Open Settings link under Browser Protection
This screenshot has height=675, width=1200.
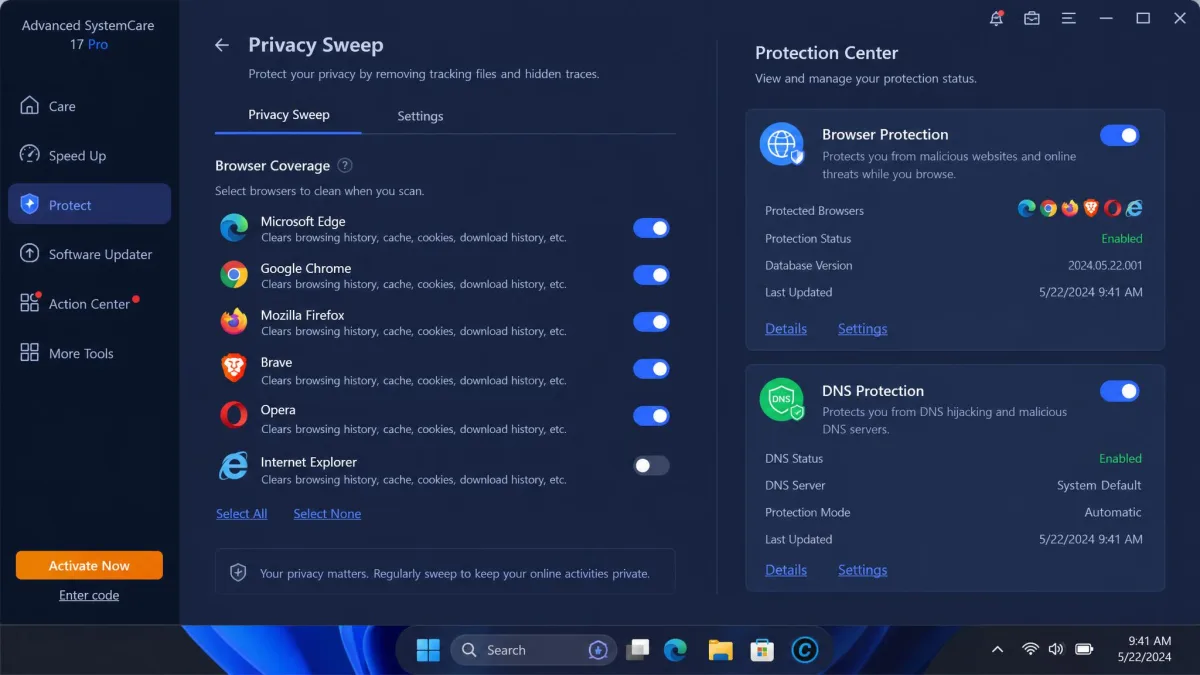pyautogui.click(x=862, y=328)
